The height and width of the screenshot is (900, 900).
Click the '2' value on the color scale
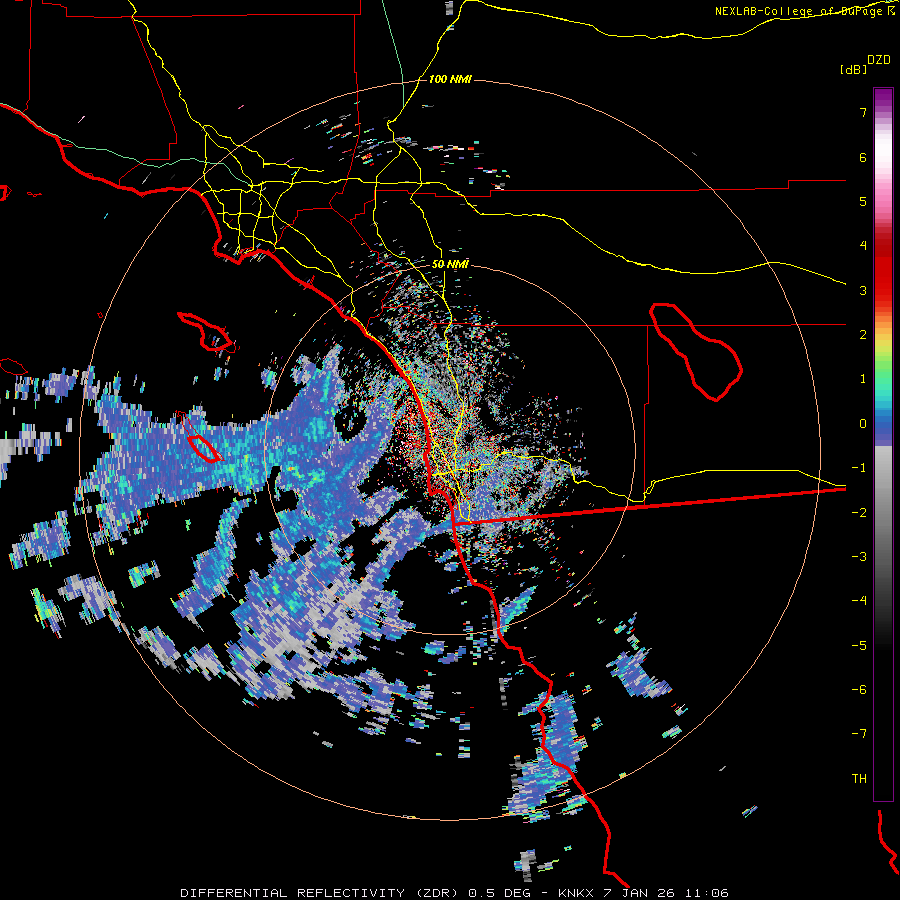(863, 335)
